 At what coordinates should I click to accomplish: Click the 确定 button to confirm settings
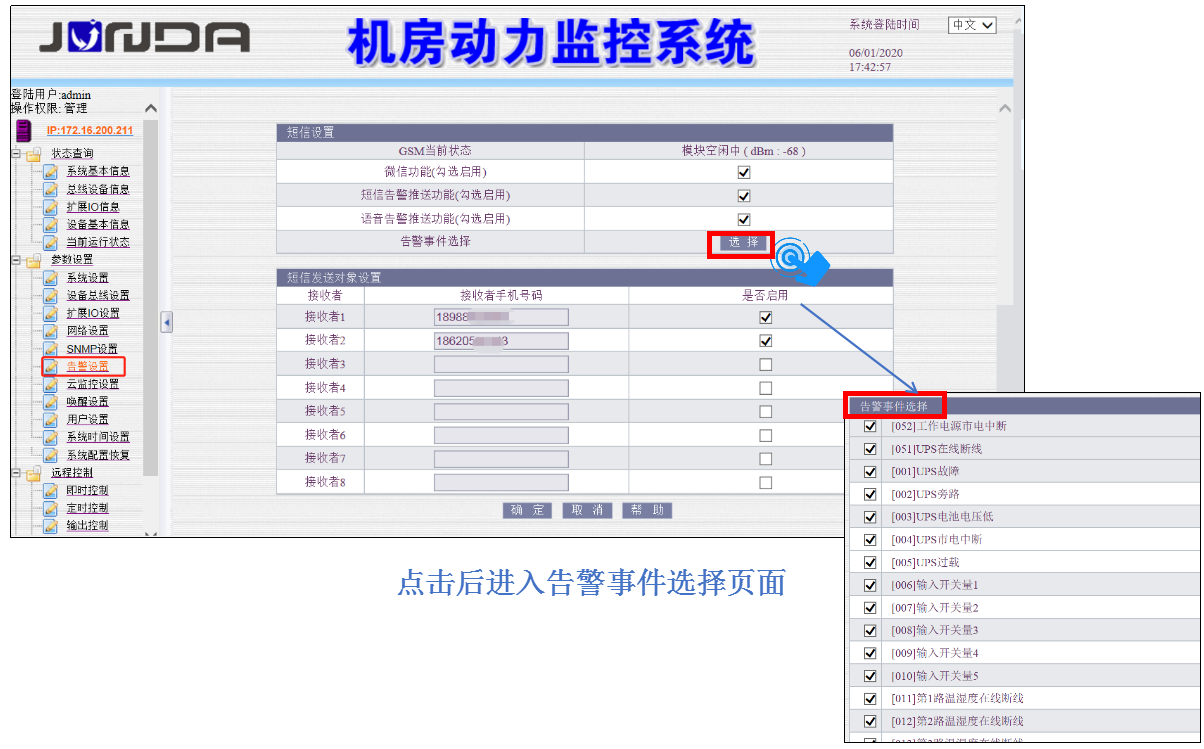(x=527, y=510)
